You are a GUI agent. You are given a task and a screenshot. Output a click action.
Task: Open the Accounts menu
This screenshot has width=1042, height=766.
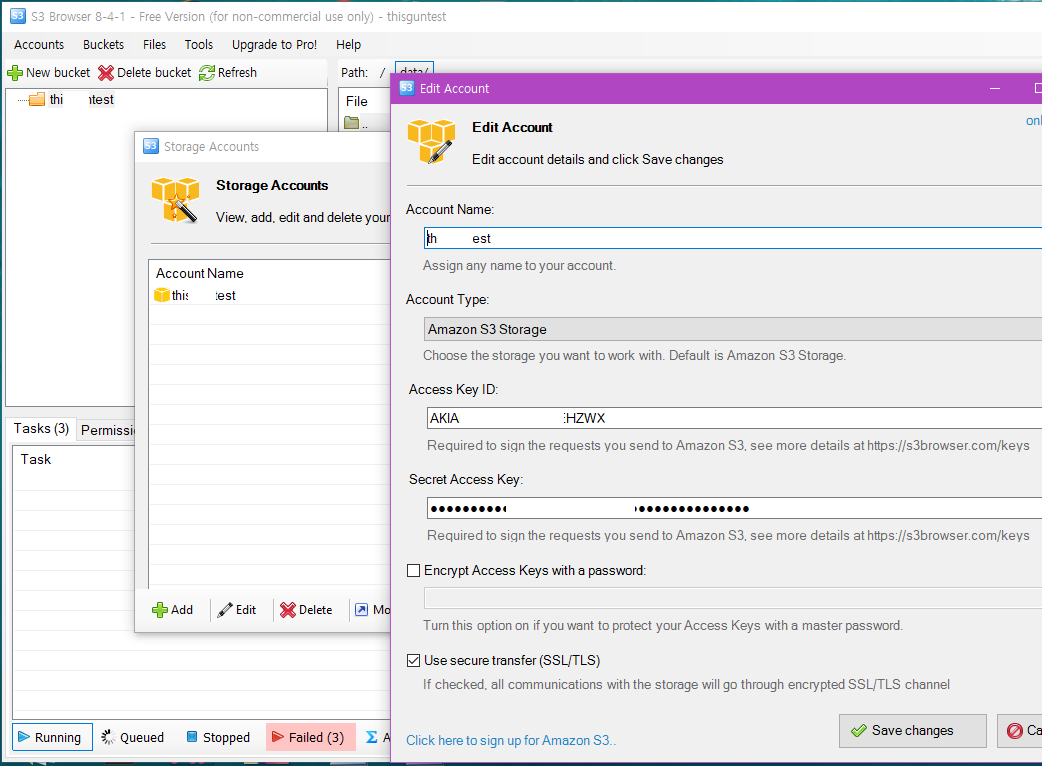39,45
